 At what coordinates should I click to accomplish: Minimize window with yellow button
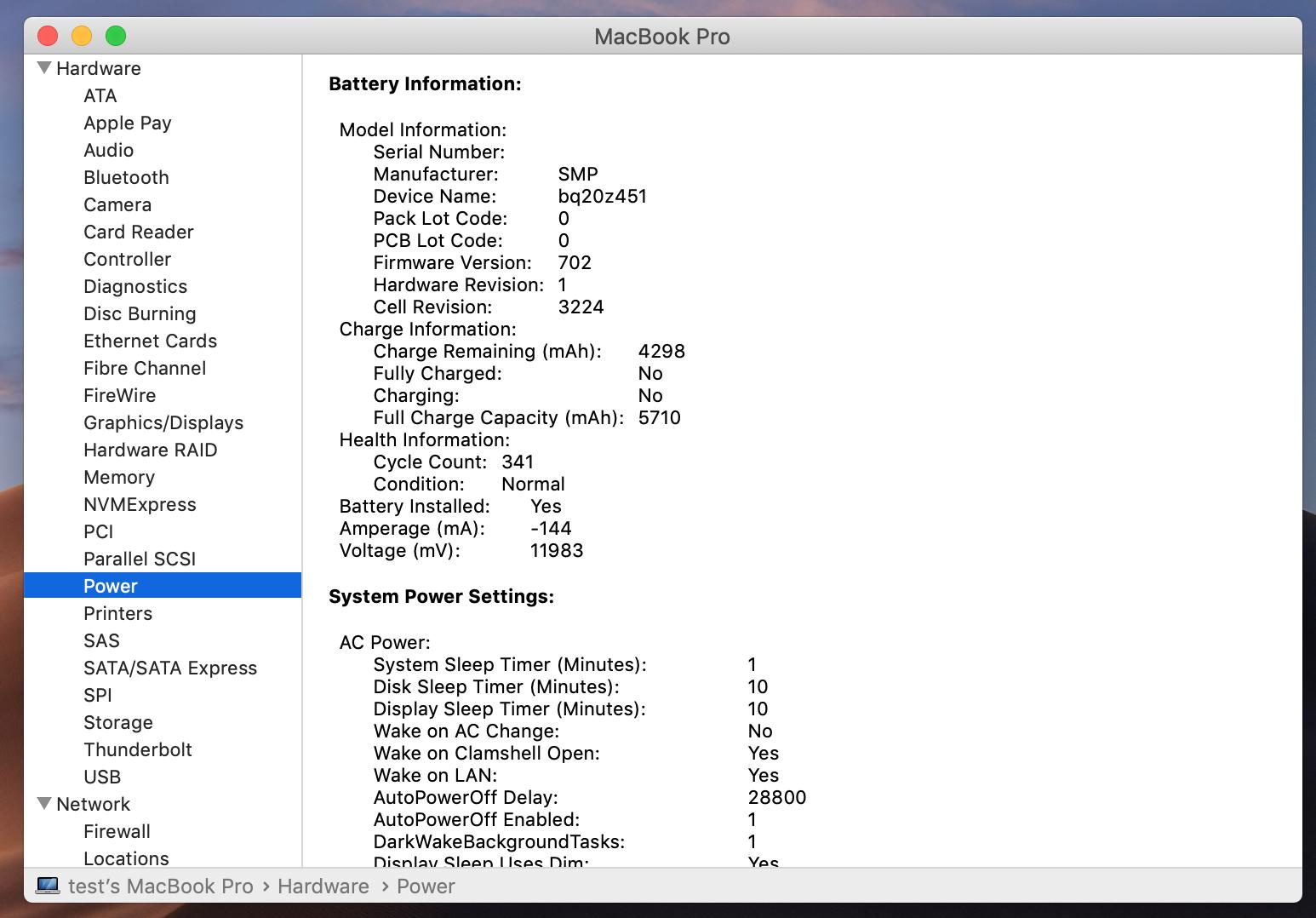(82, 36)
